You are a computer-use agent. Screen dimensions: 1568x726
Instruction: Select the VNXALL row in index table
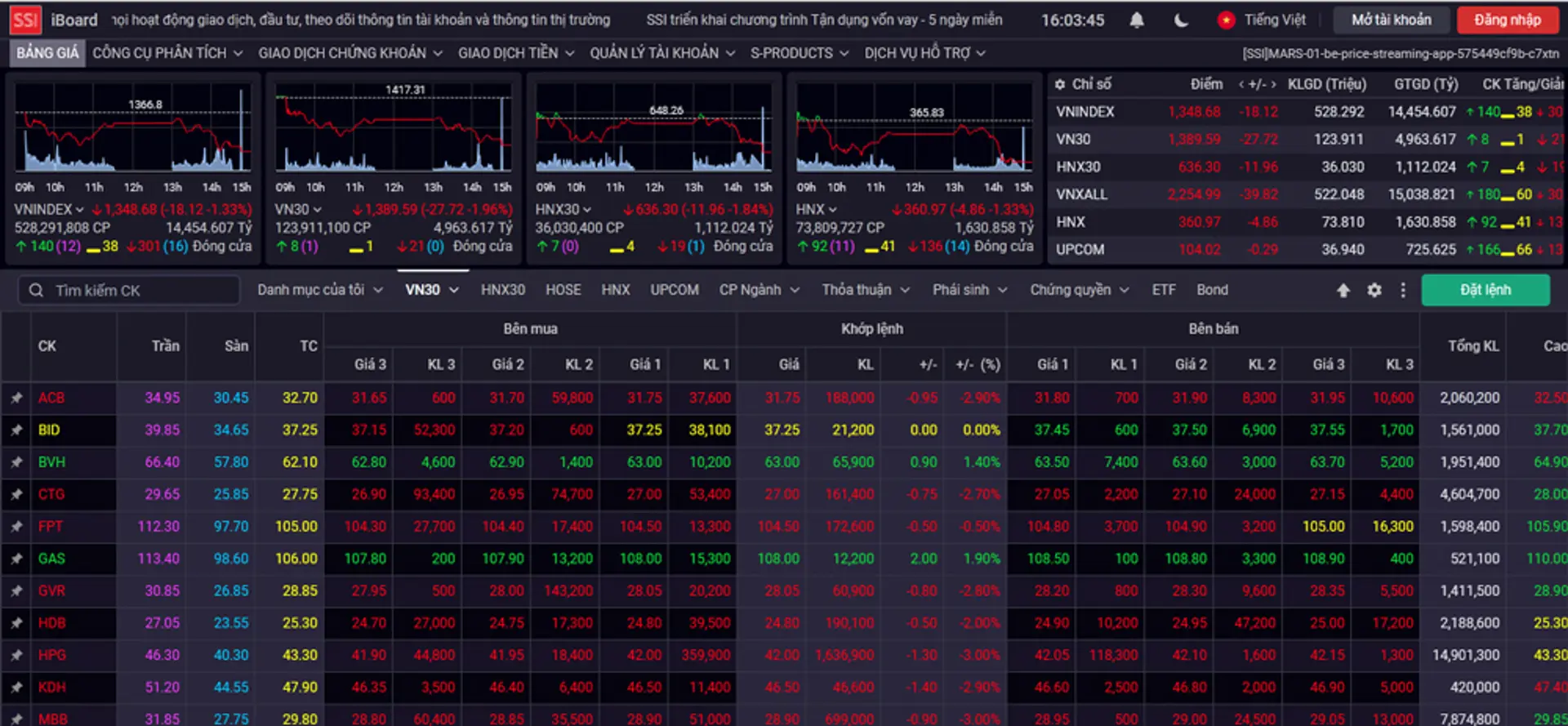pyautogui.click(x=1307, y=194)
